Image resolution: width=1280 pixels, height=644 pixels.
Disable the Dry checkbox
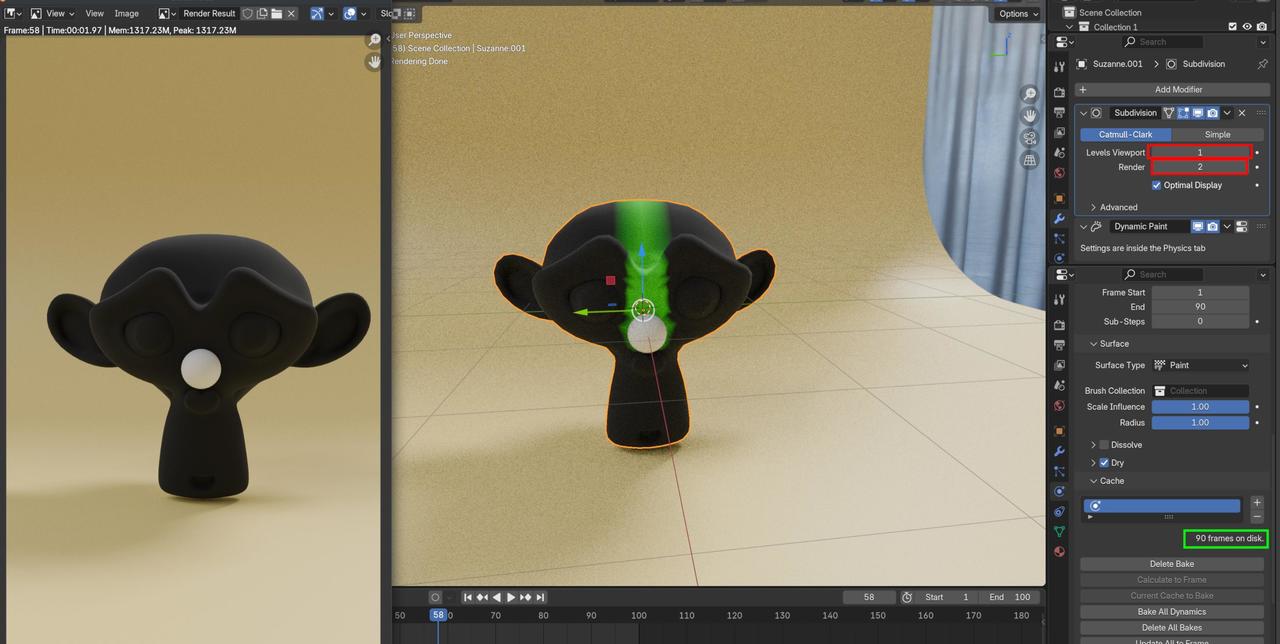coord(1104,463)
